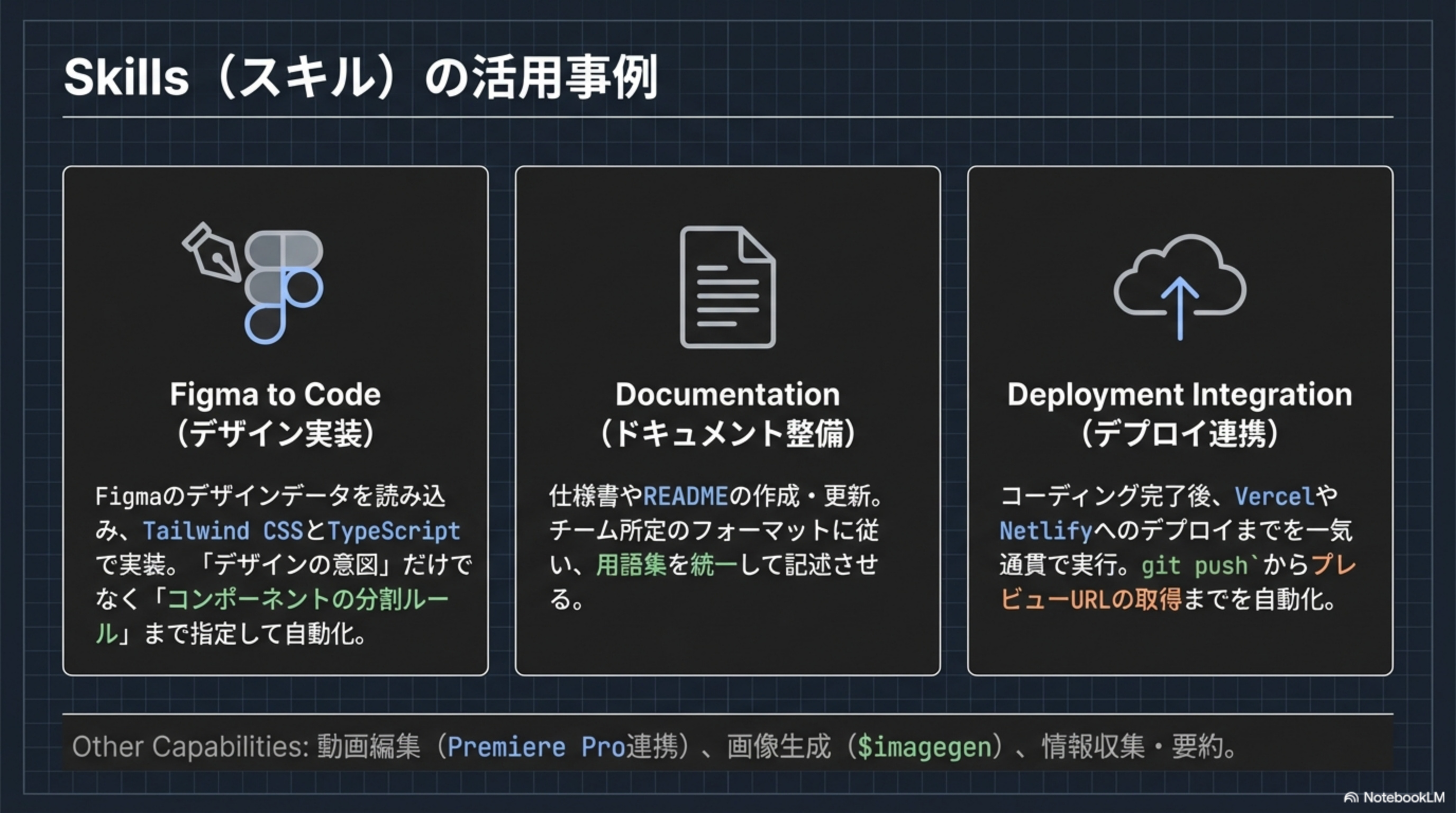Click the 'Deployment Integration' heading
1456x813 pixels.
[1180, 394]
